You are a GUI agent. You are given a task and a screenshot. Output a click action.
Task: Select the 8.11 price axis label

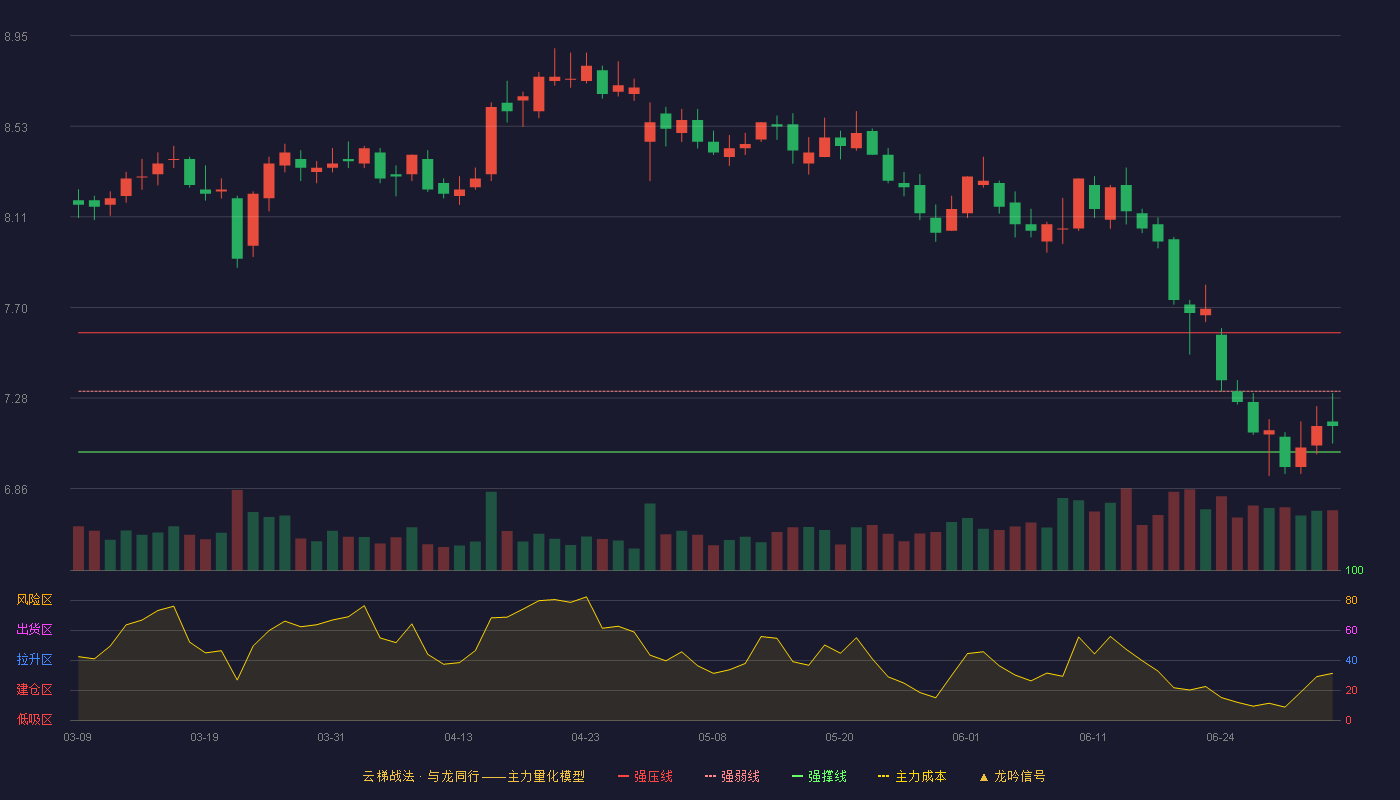(x=16, y=218)
